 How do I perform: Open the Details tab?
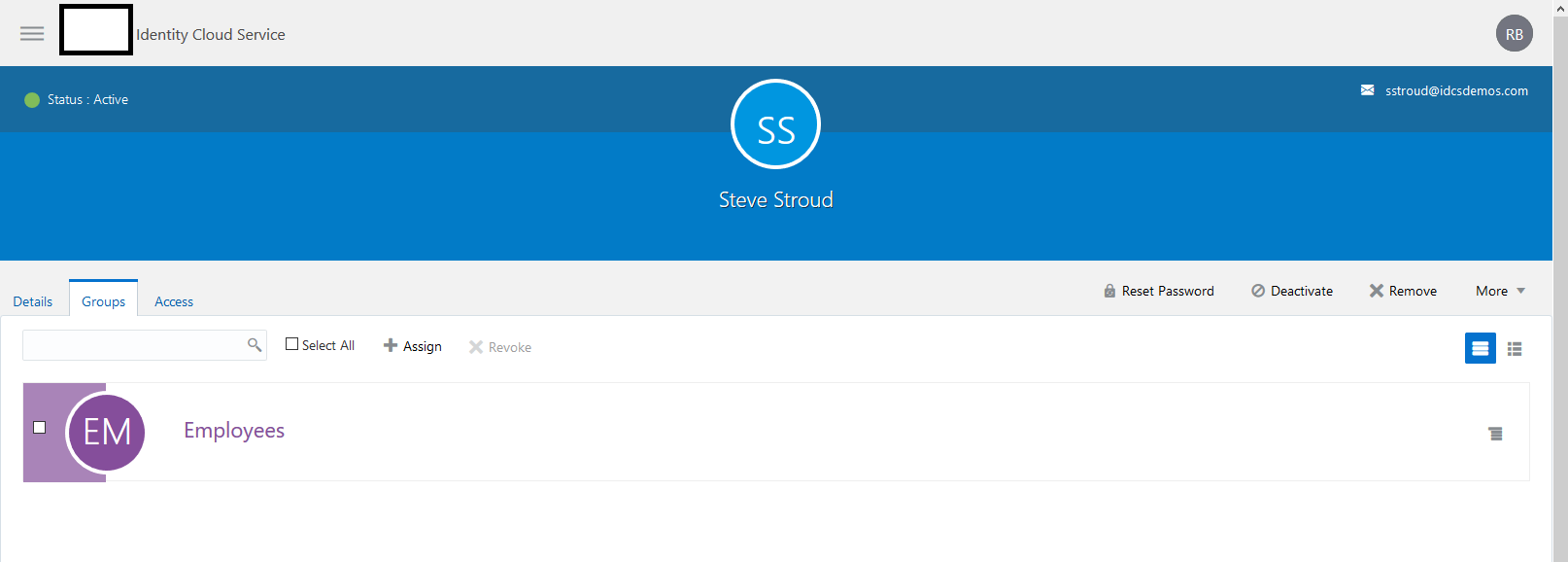(33, 301)
